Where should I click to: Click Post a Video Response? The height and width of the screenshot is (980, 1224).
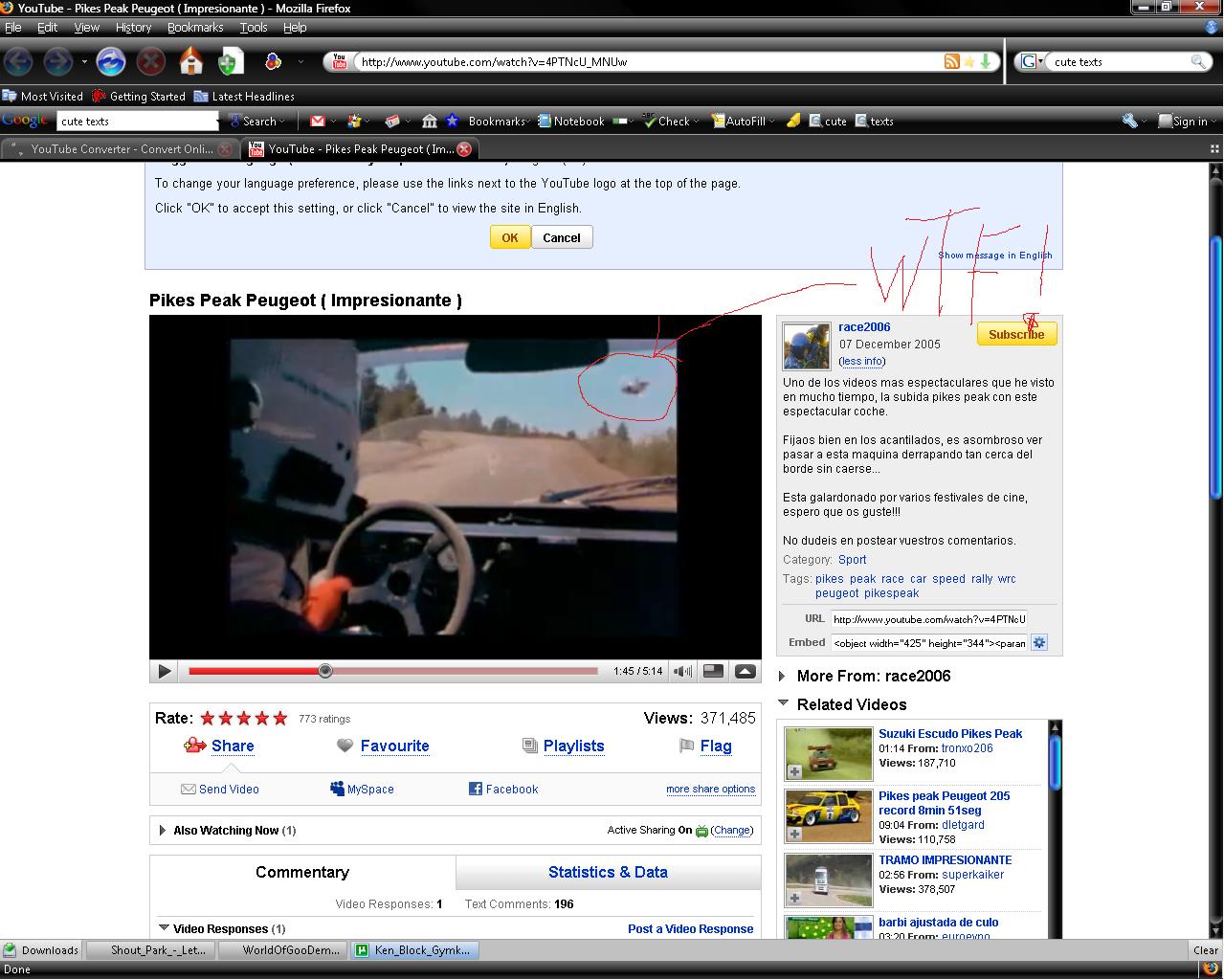(x=690, y=928)
